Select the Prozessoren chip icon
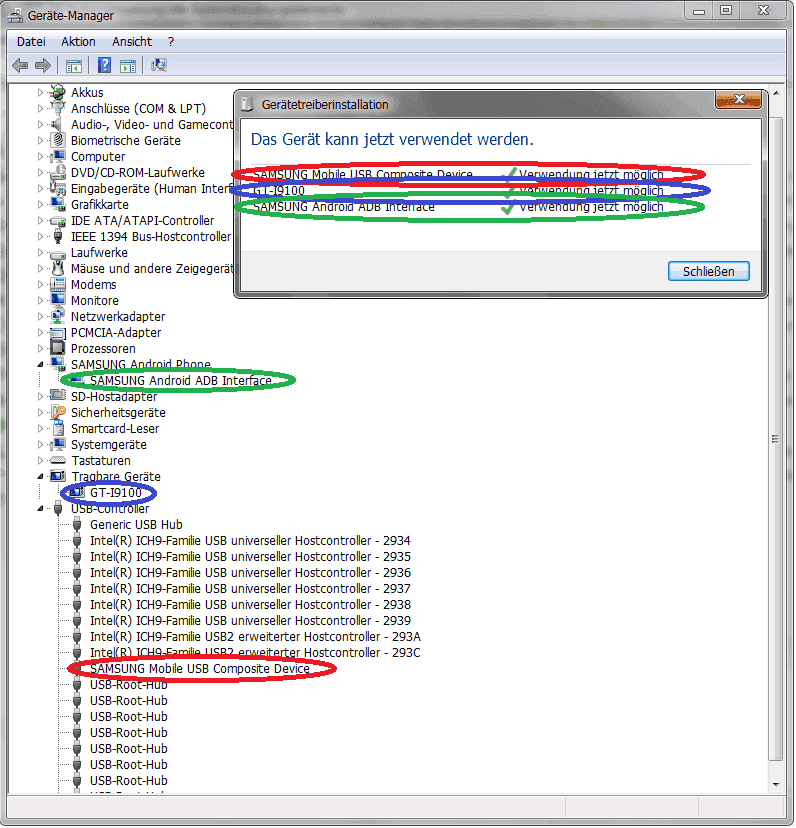The image size is (796, 828). tap(57, 349)
